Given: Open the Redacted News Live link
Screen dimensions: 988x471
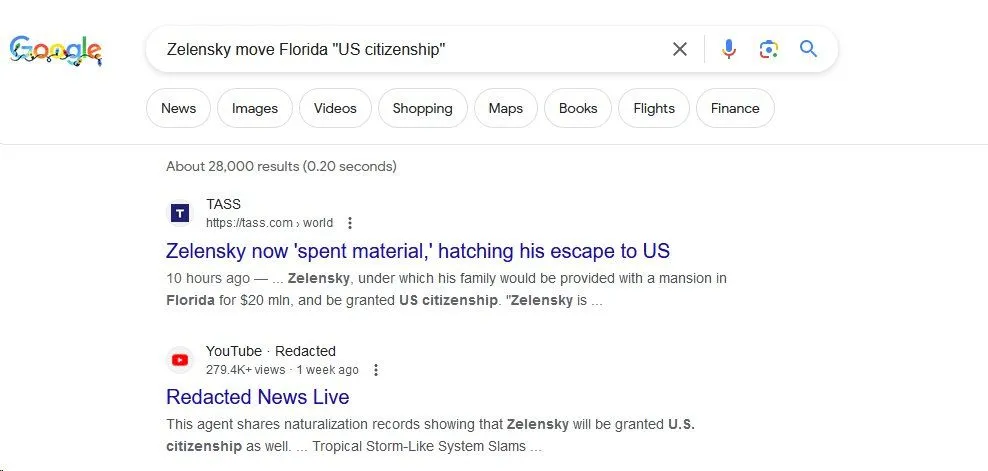Looking at the screenshot, I should 257,397.
